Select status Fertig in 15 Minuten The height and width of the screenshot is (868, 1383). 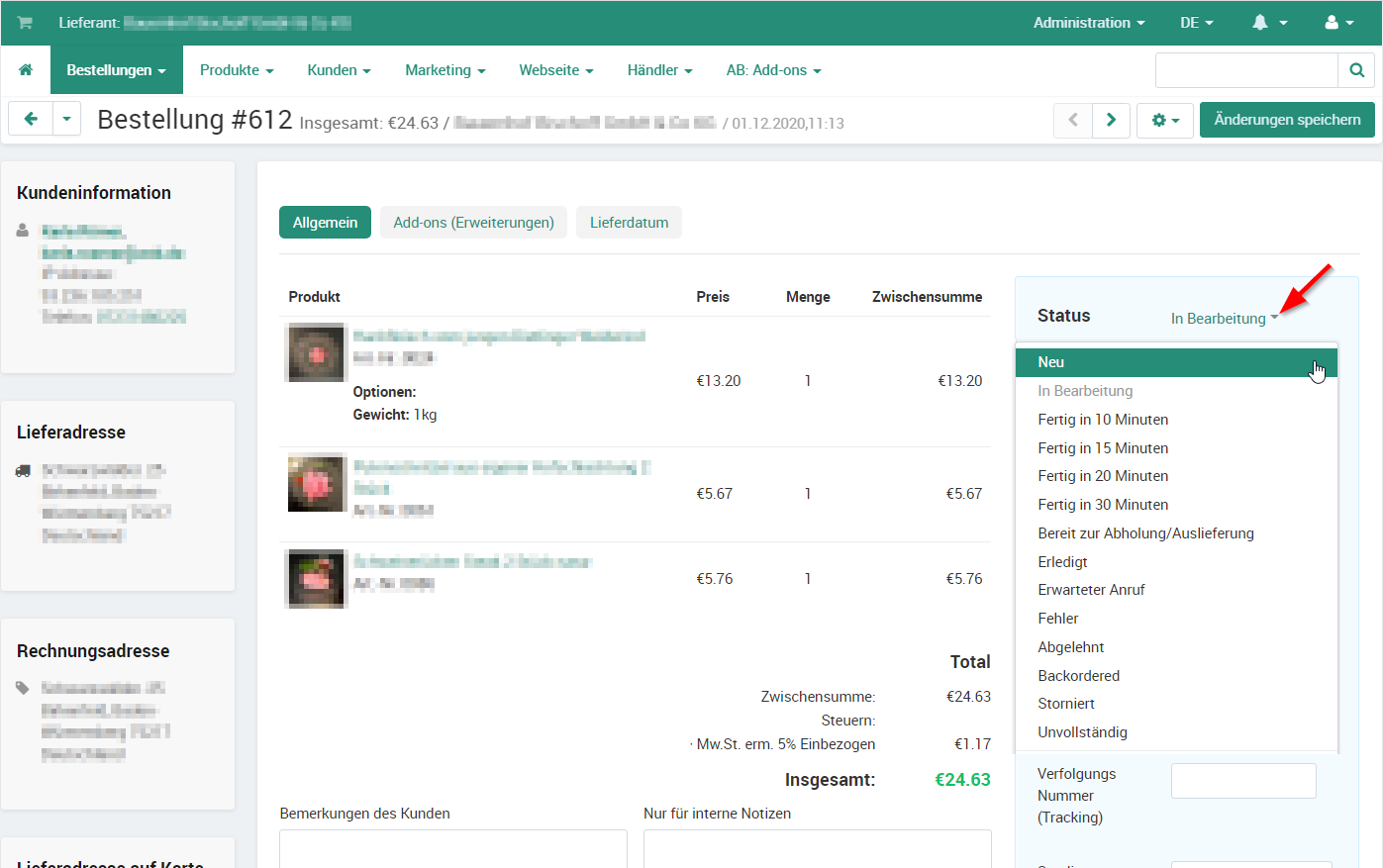point(1176,448)
